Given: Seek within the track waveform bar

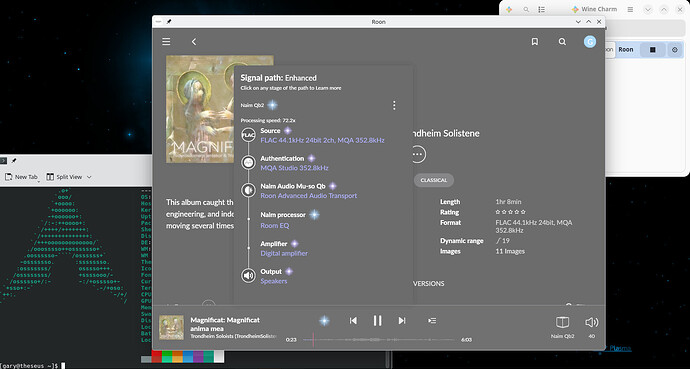Looking at the screenshot, I should click(x=379, y=340).
